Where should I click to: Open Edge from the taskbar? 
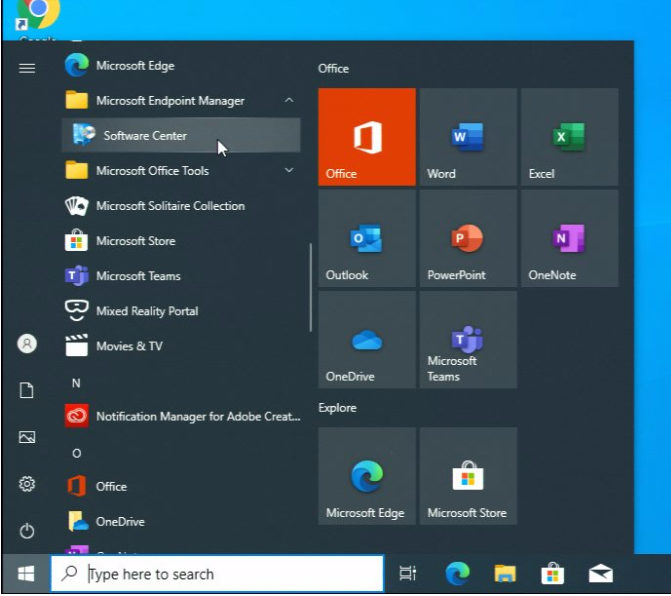(x=457, y=573)
